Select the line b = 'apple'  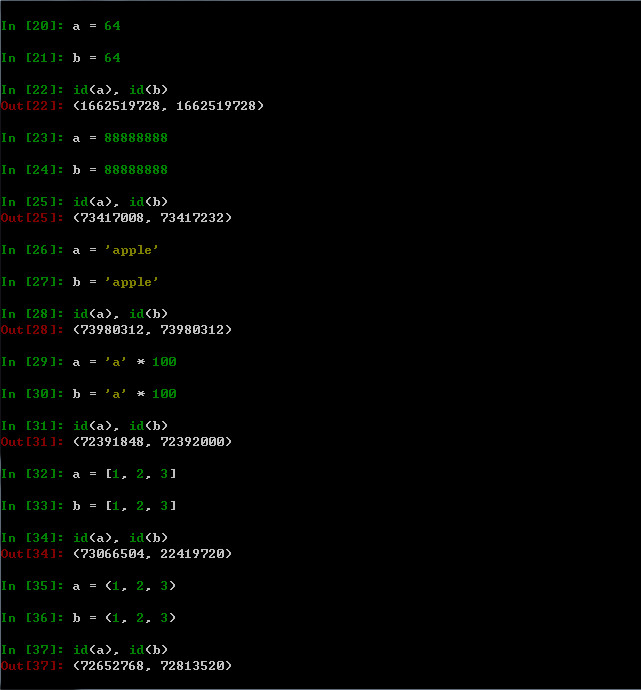115,282
